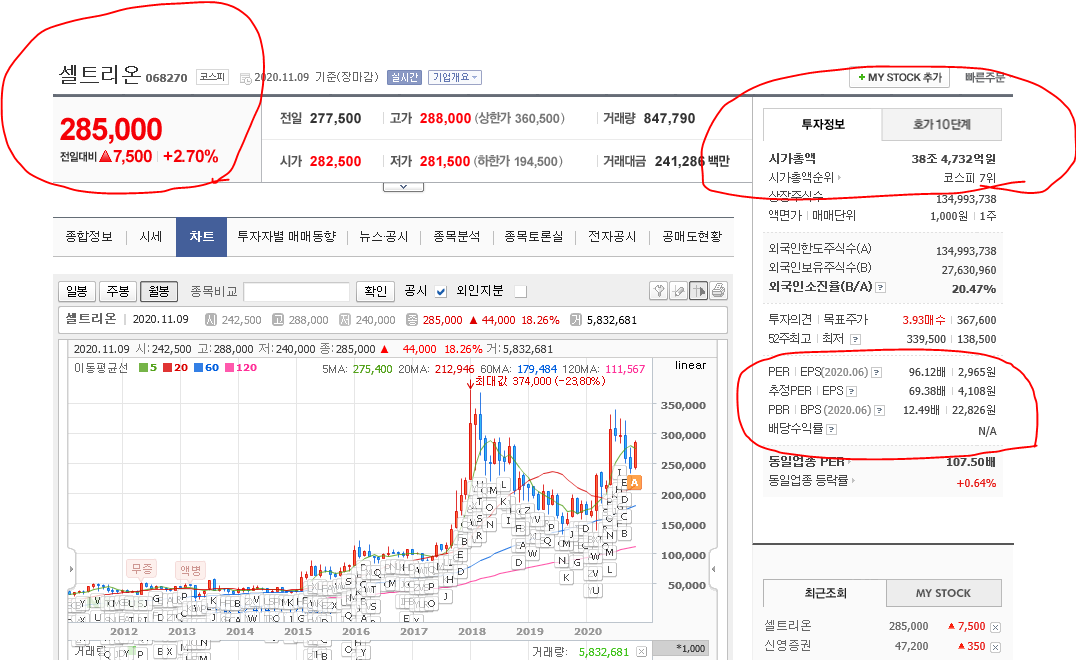Switch to the 호가10단계 tab
The height and width of the screenshot is (660, 1076).
[942, 125]
